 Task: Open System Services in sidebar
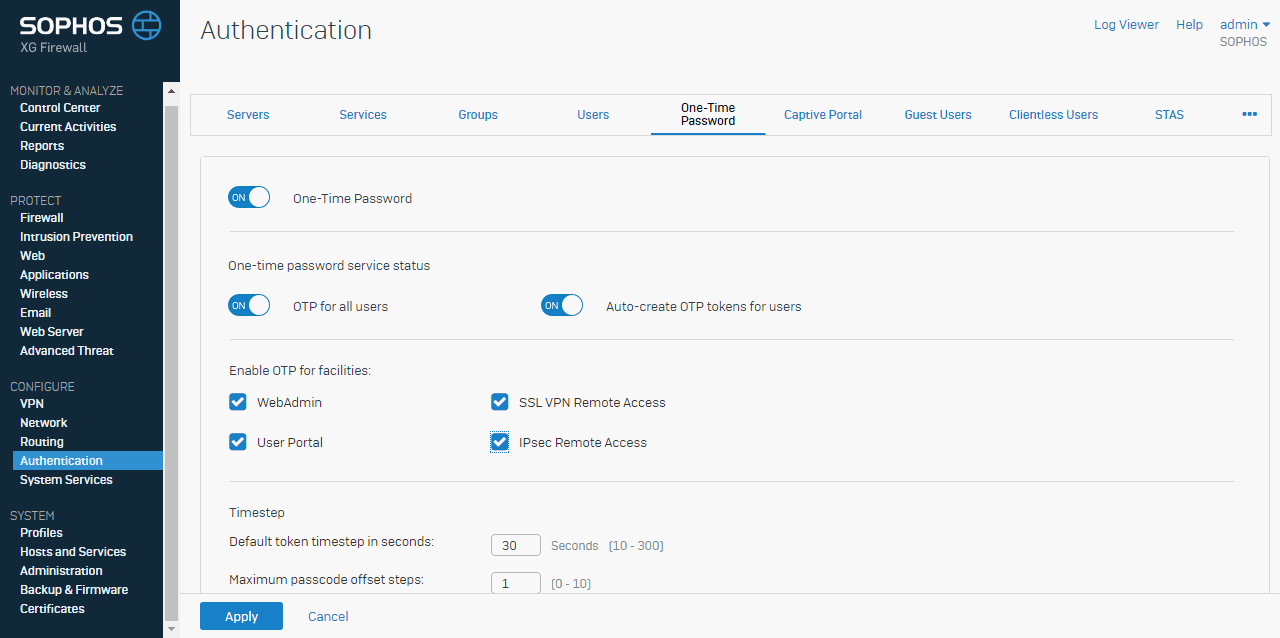pos(66,480)
